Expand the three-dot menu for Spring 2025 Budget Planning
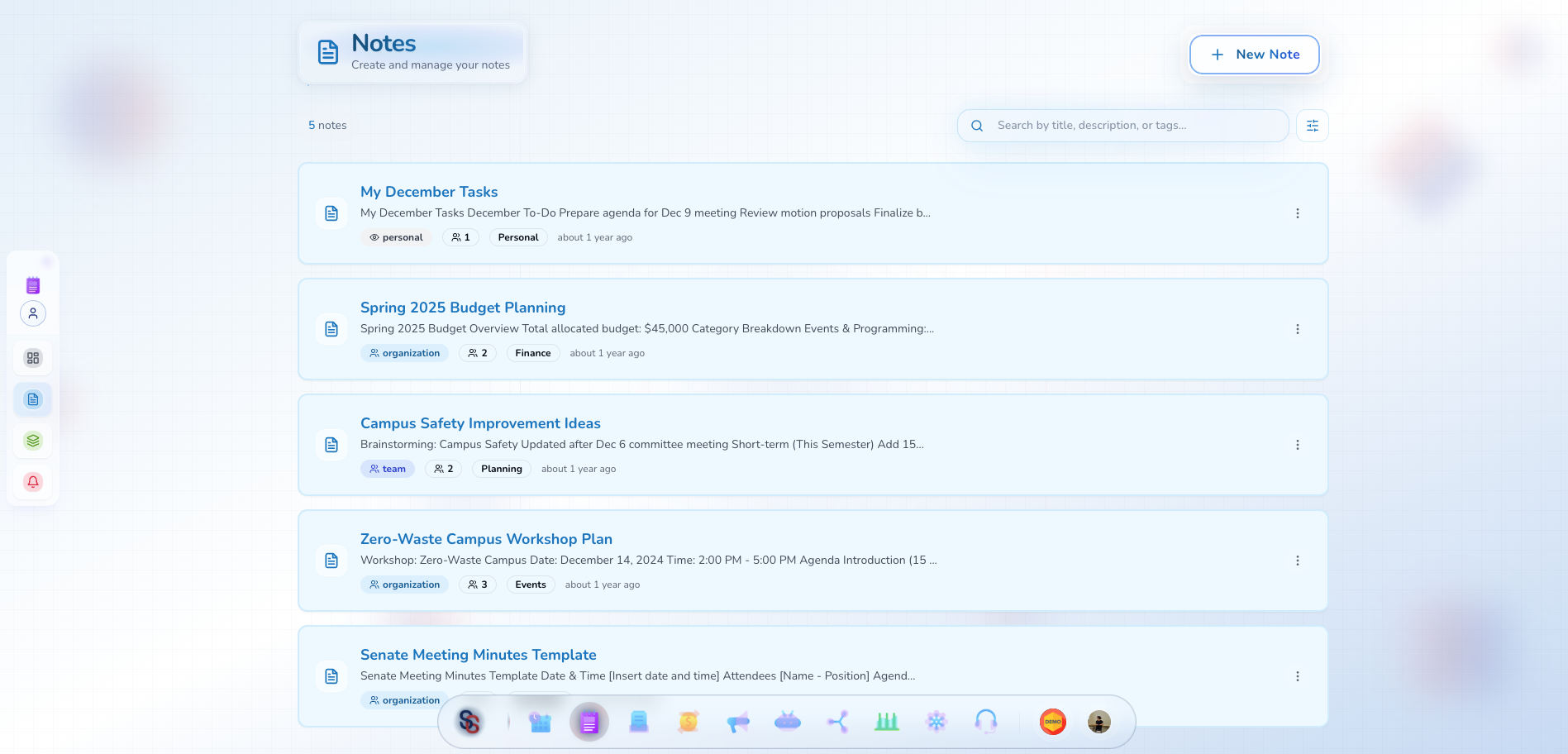1568x754 pixels. tap(1297, 329)
